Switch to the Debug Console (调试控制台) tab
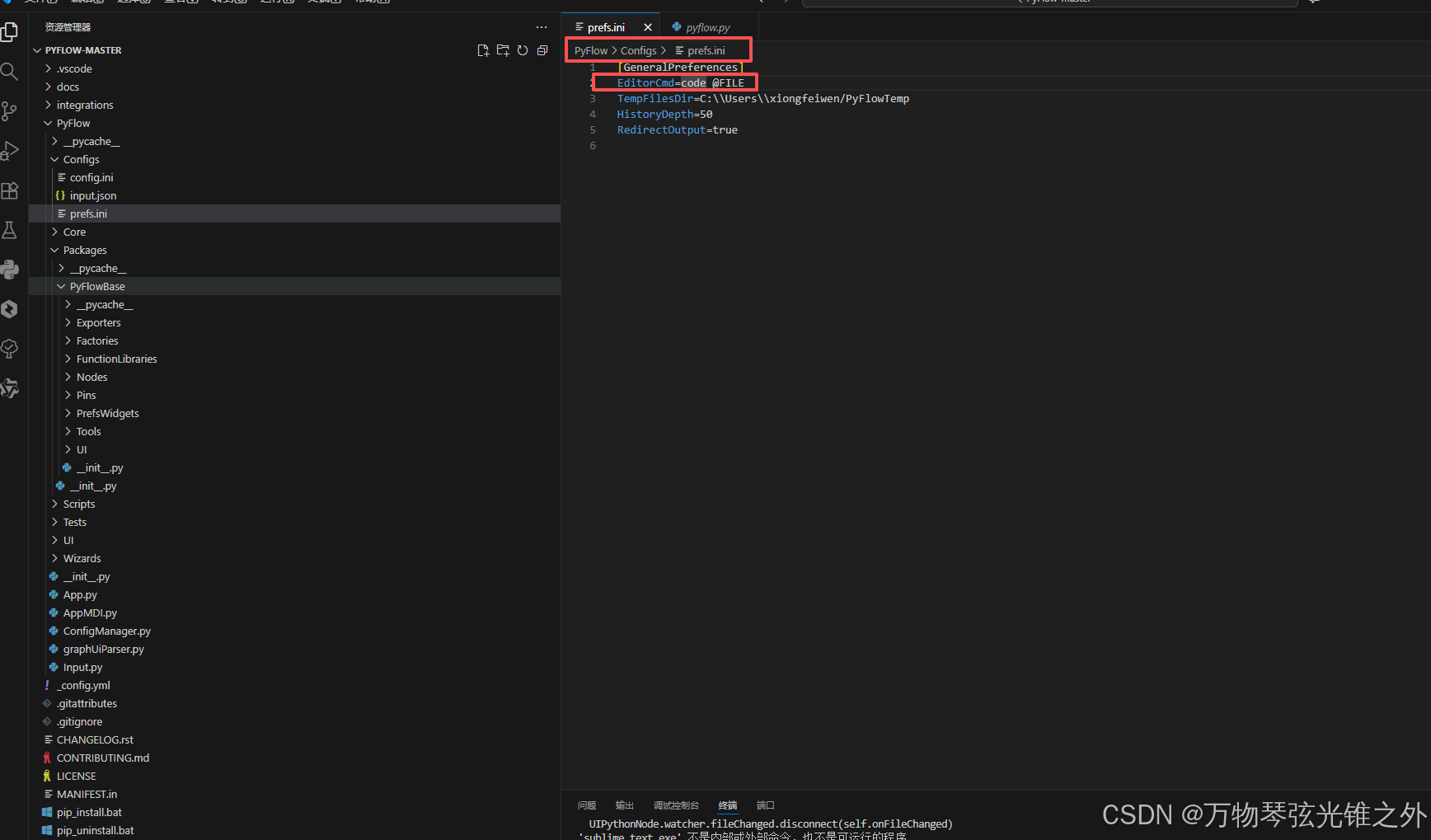This screenshot has width=1431, height=840. [676, 805]
